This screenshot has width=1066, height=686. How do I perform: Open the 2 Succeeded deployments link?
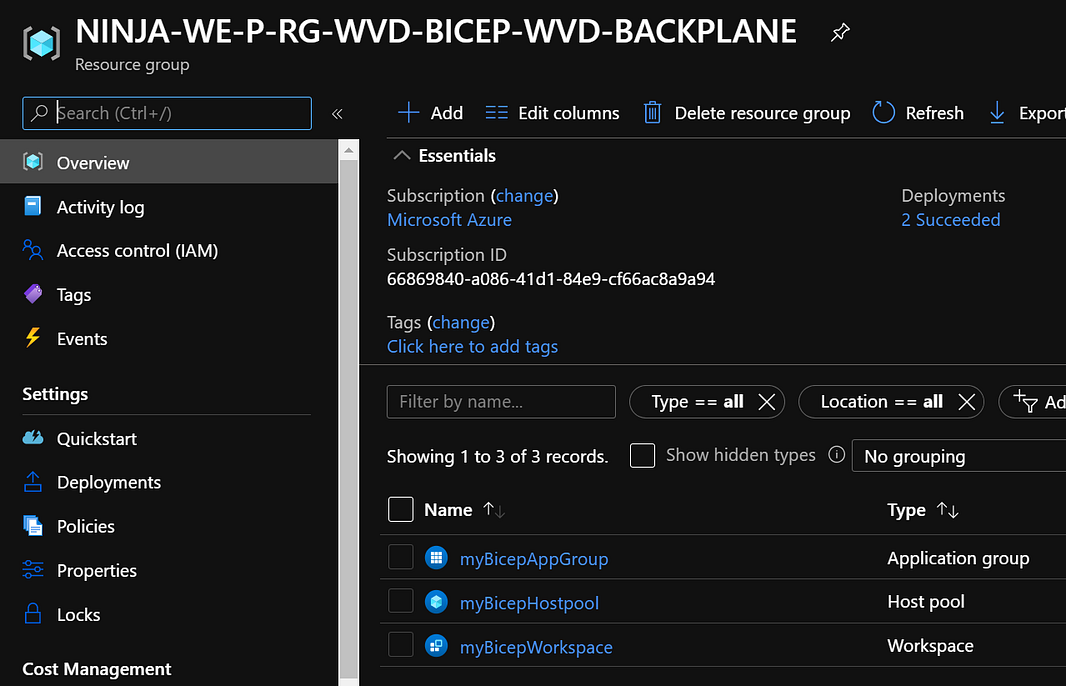click(x=950, y=220)
